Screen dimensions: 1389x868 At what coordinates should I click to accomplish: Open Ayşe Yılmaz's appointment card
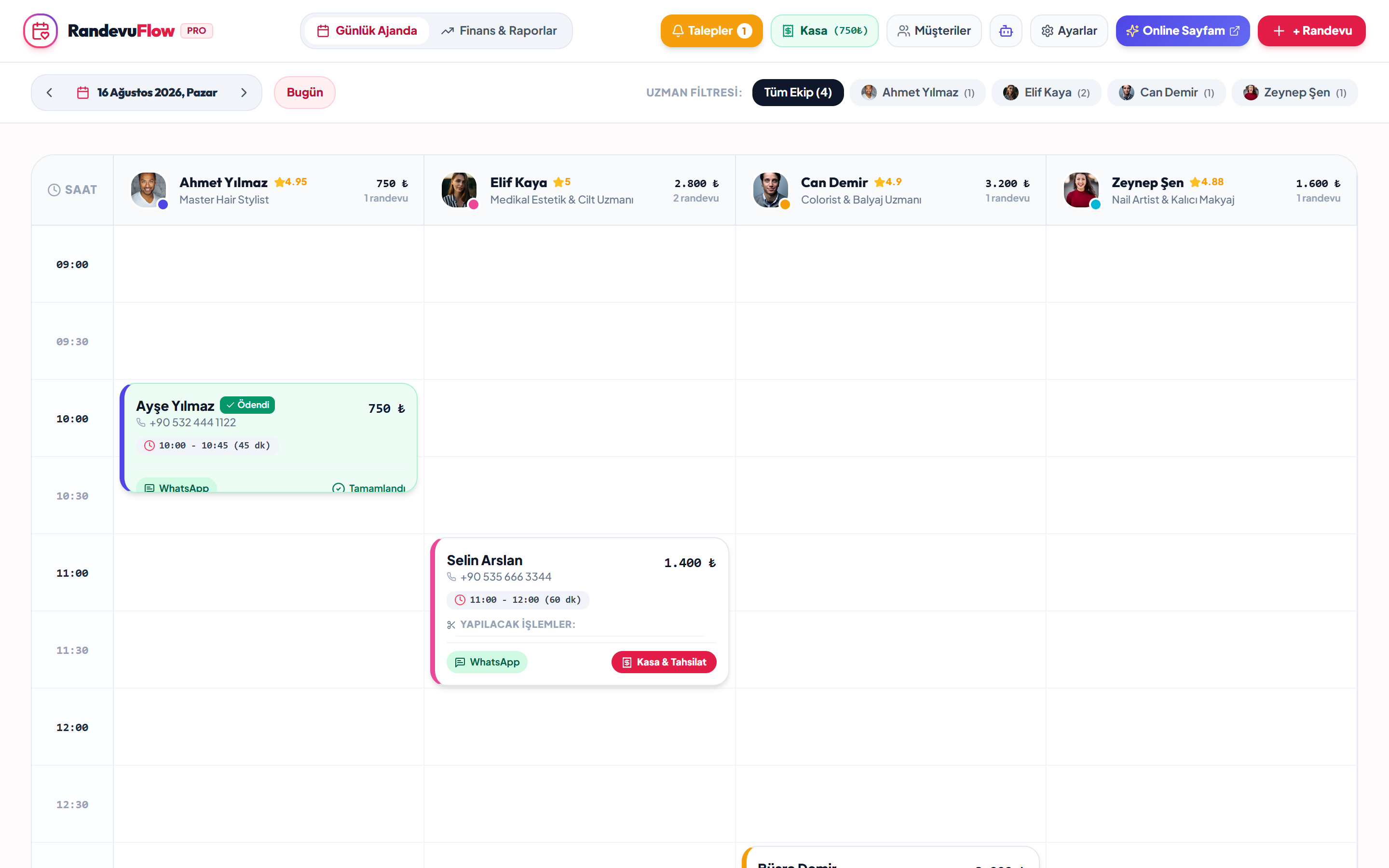[x=269, y=438]
